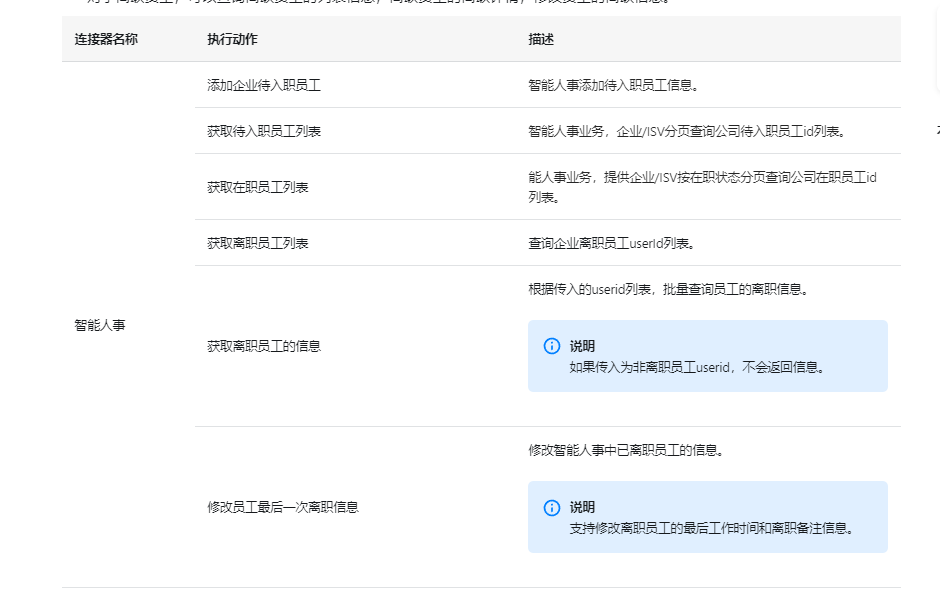Click the info icon in the last-work-time note
The height and width of the screenshot is (616, 940).
(552, 507)
